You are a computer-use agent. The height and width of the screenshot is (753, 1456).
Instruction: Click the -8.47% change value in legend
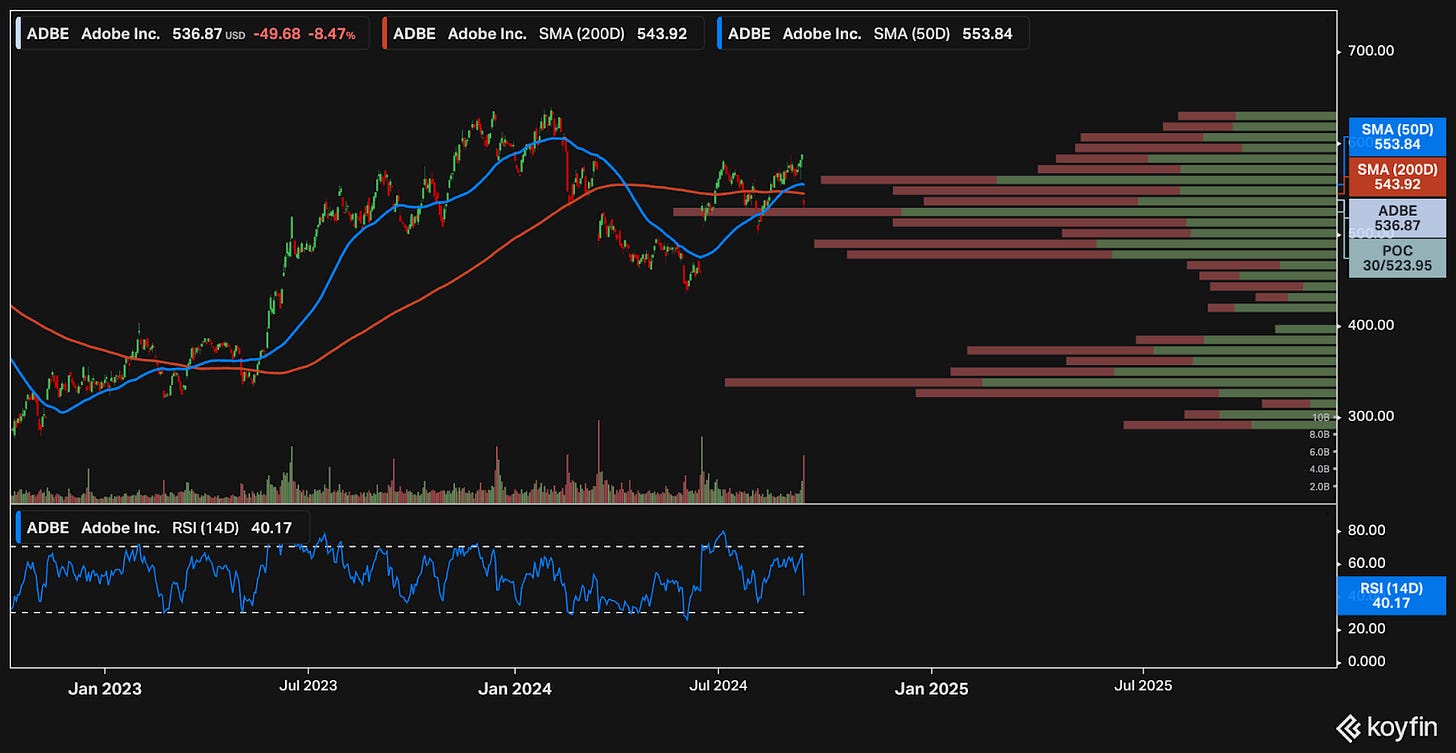[333, 33]
